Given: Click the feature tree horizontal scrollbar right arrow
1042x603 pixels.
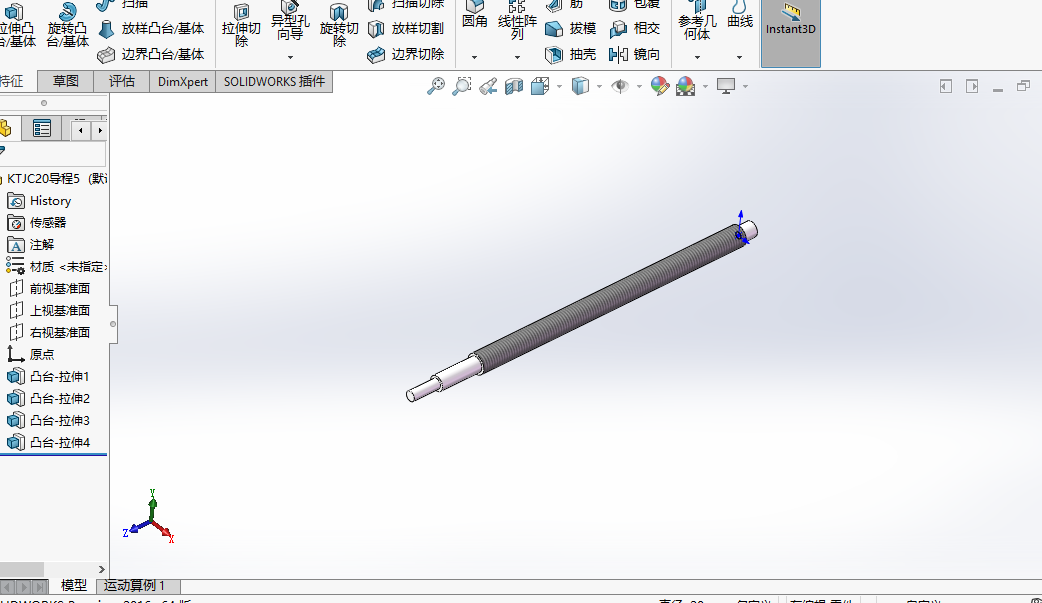Looking at the screenshot, I should pos(101,570).
